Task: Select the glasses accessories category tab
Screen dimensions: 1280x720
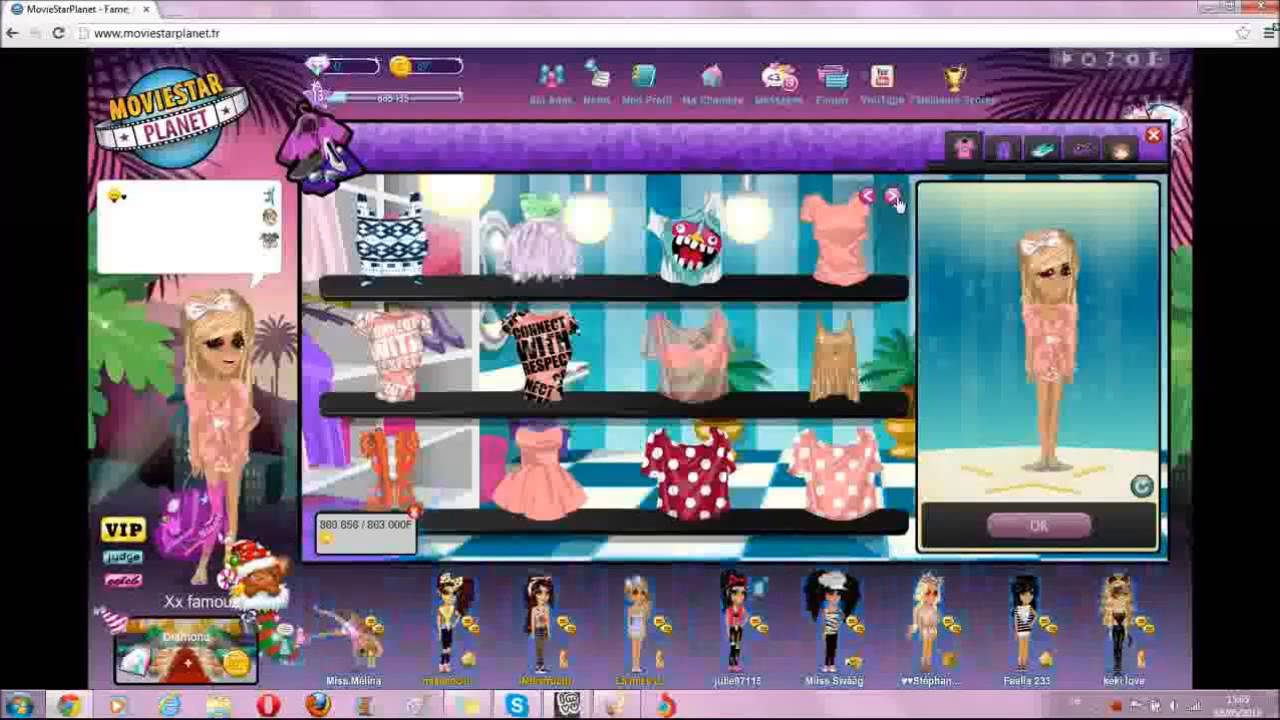Action: 1081,149
